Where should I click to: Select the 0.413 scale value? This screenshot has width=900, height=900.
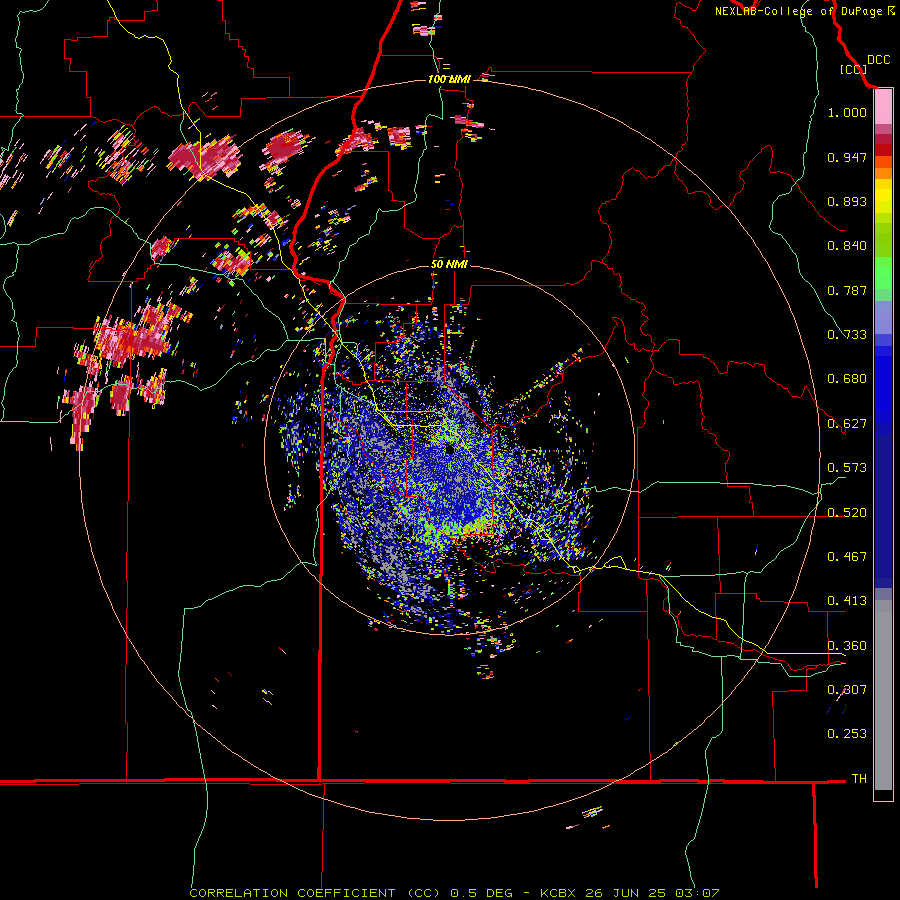point(847,601)
